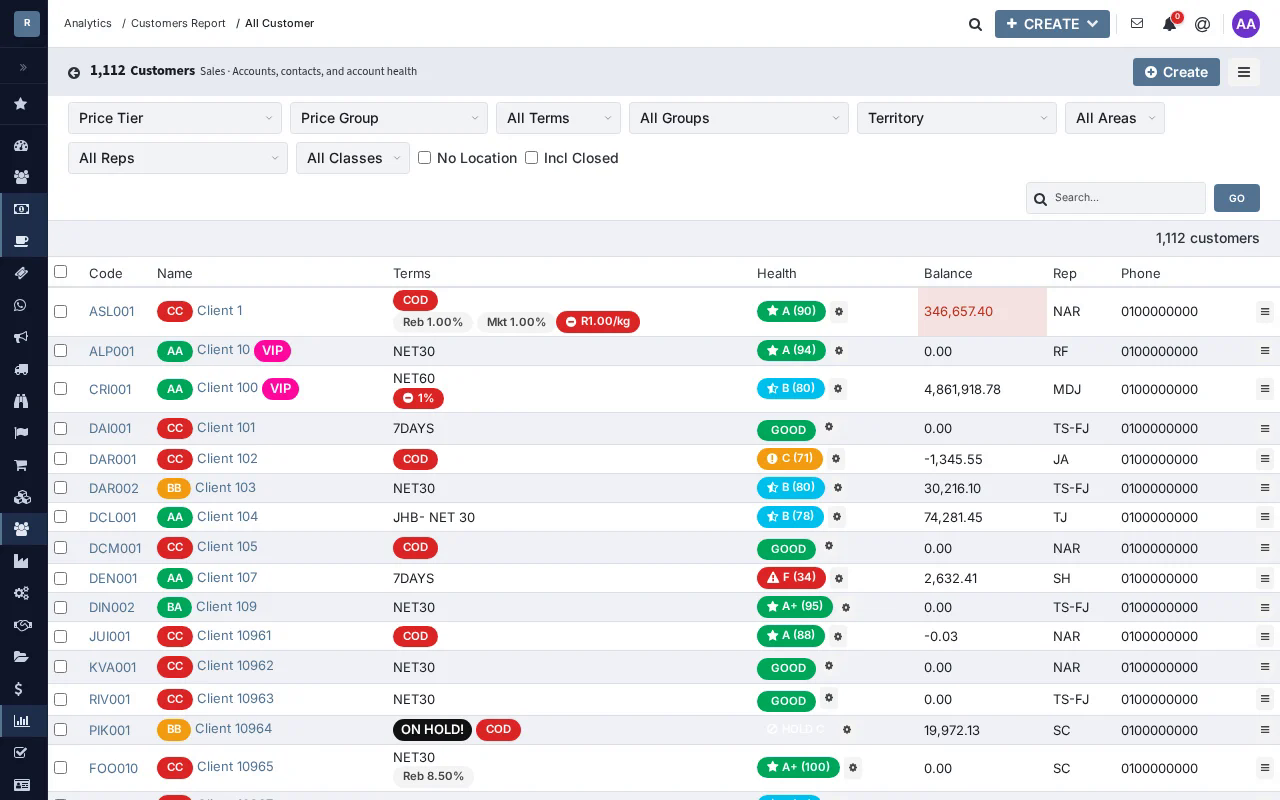Tick the checkbox for PIK001 row
Viewport: 1280px width, 800px height.
[60, 730]
